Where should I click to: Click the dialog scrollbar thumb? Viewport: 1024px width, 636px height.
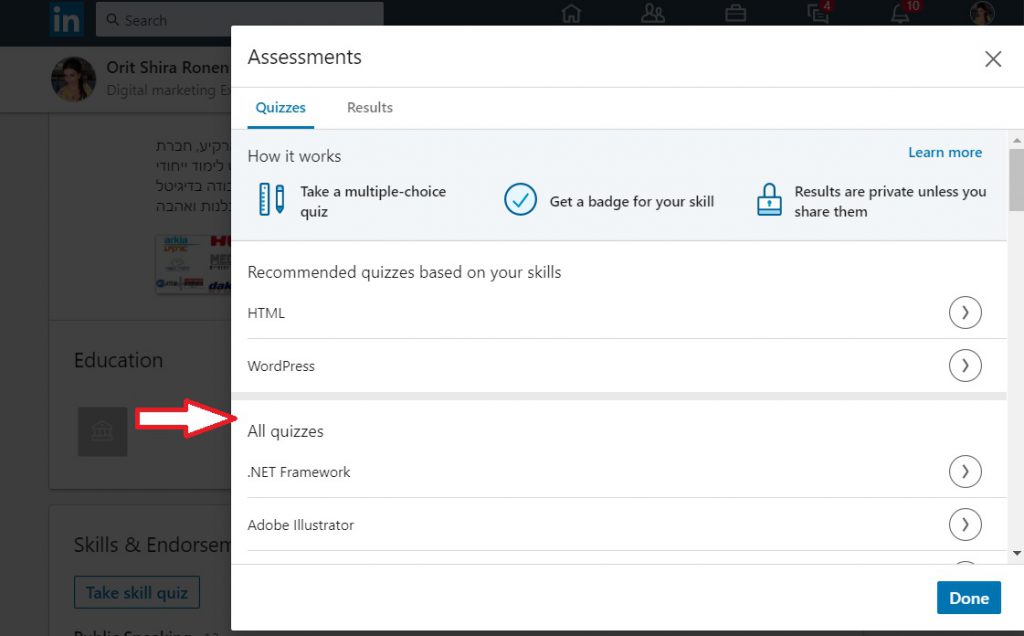pos(1016,180)
